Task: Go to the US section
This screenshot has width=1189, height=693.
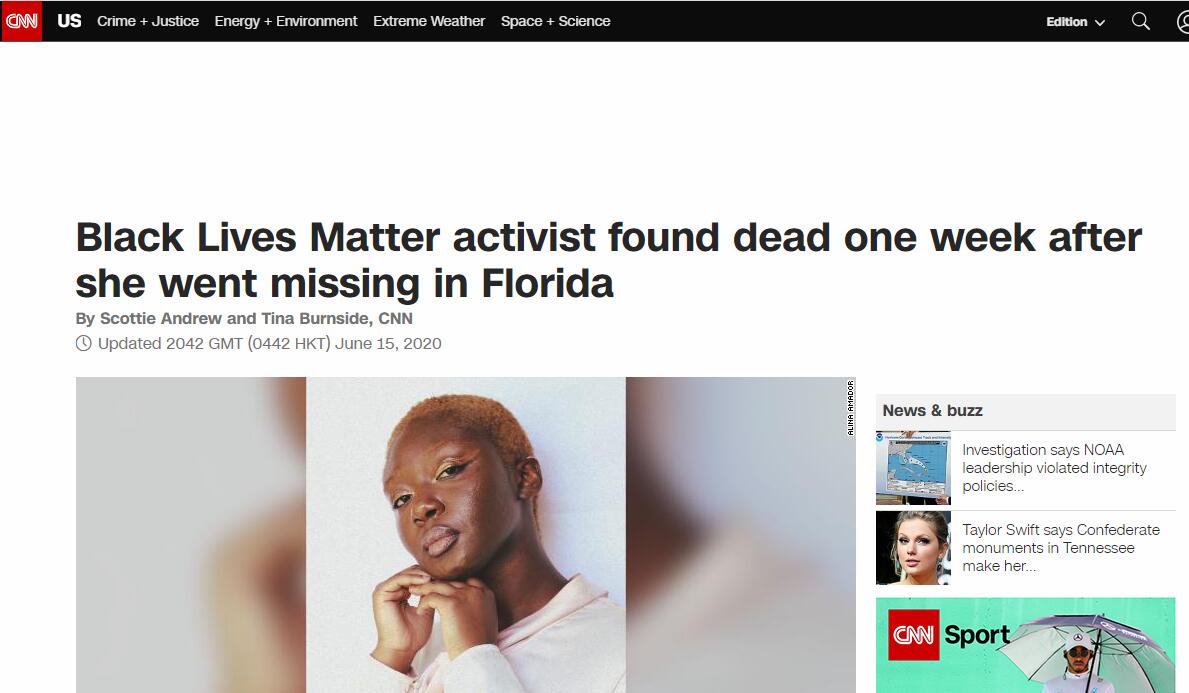Action: click(x=69, y=21)
